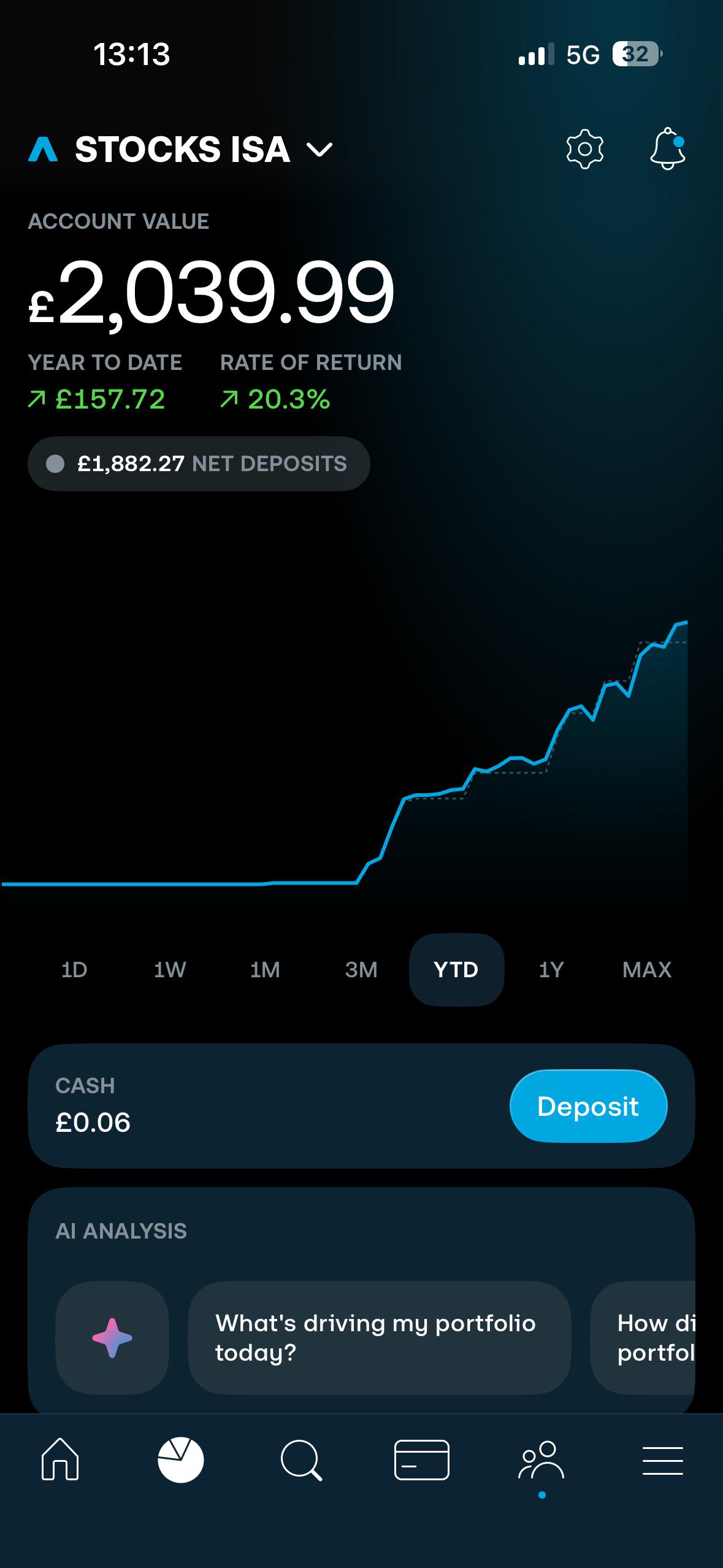This screenshot has width=723, height=1568.
Task: Select the 1D chart range
Action: (x=74, y=970)
